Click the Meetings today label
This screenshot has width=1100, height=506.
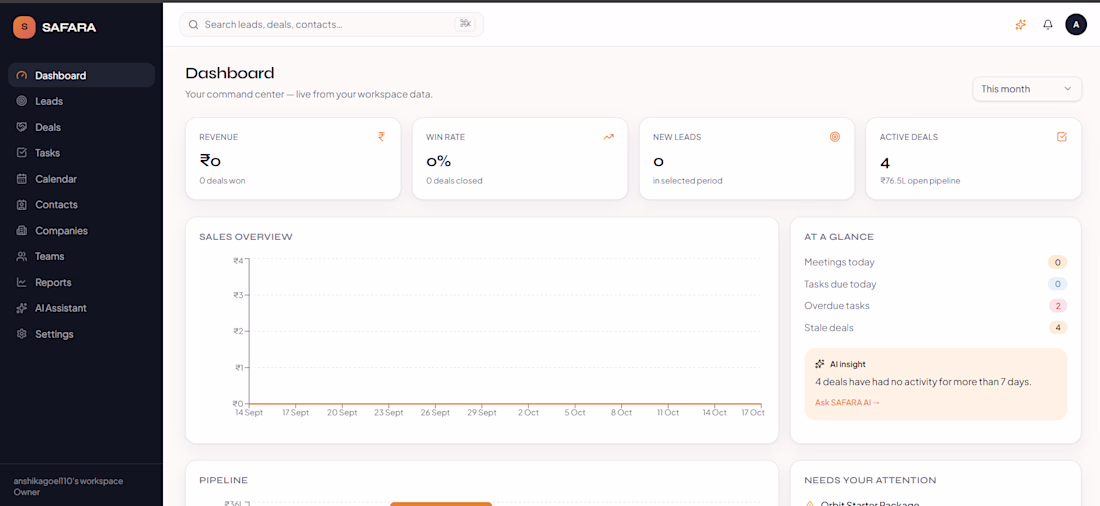839,262
